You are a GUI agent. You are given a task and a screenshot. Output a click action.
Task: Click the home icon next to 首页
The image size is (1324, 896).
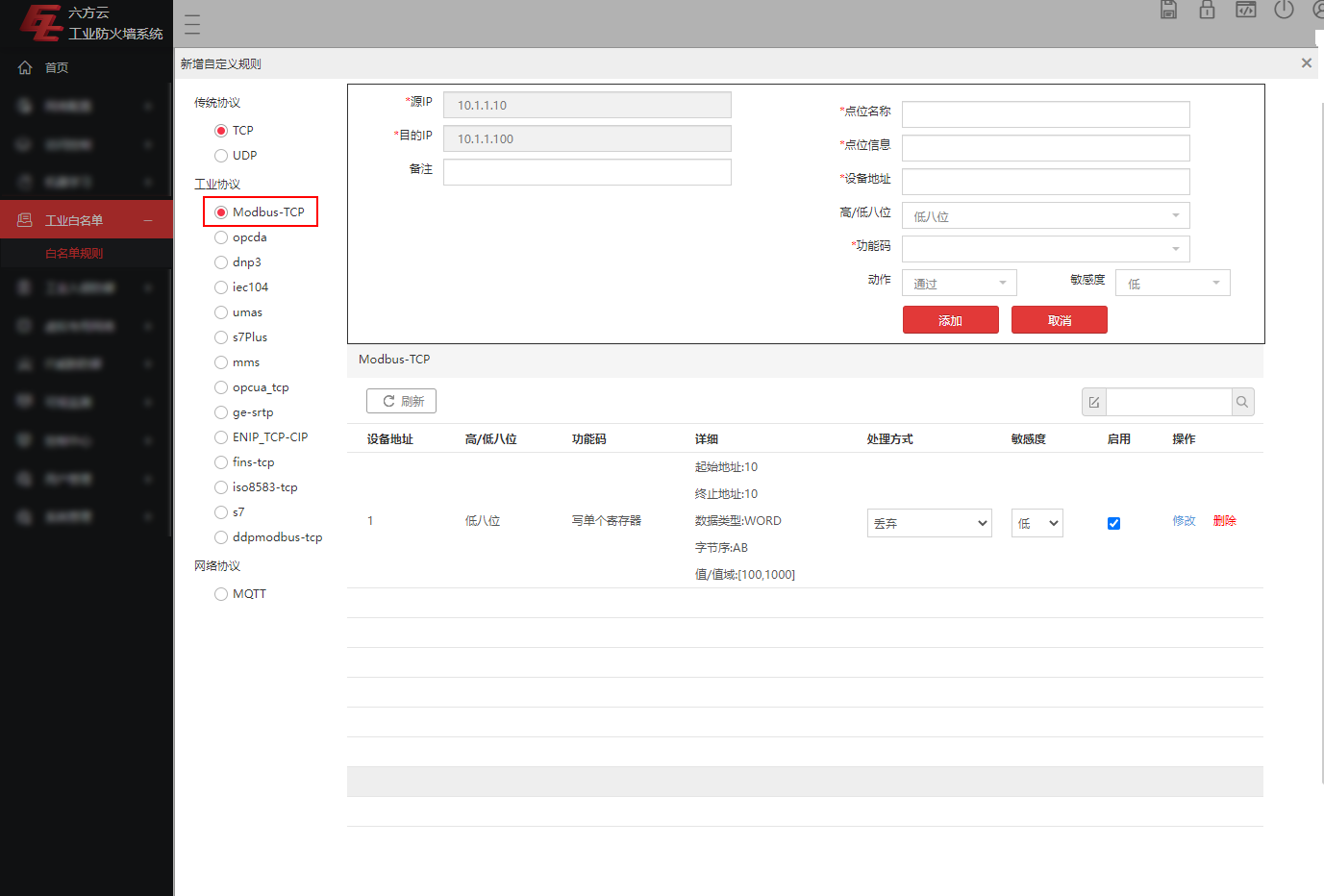[25, 67]
